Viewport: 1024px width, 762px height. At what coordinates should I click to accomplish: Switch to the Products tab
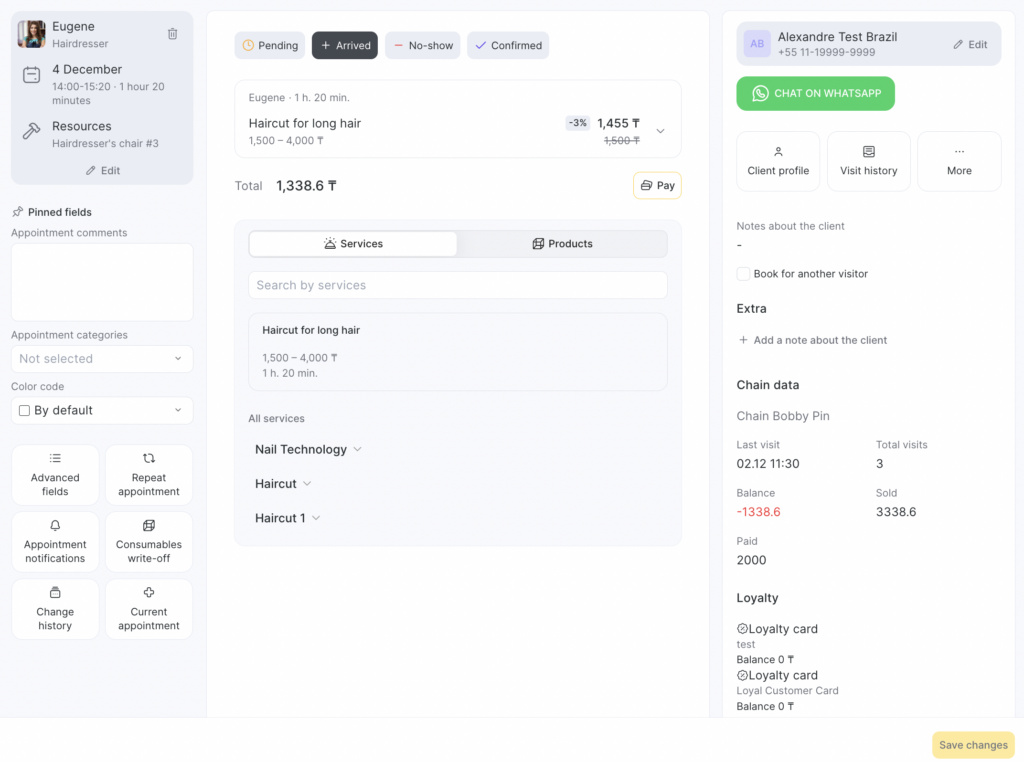562,244
